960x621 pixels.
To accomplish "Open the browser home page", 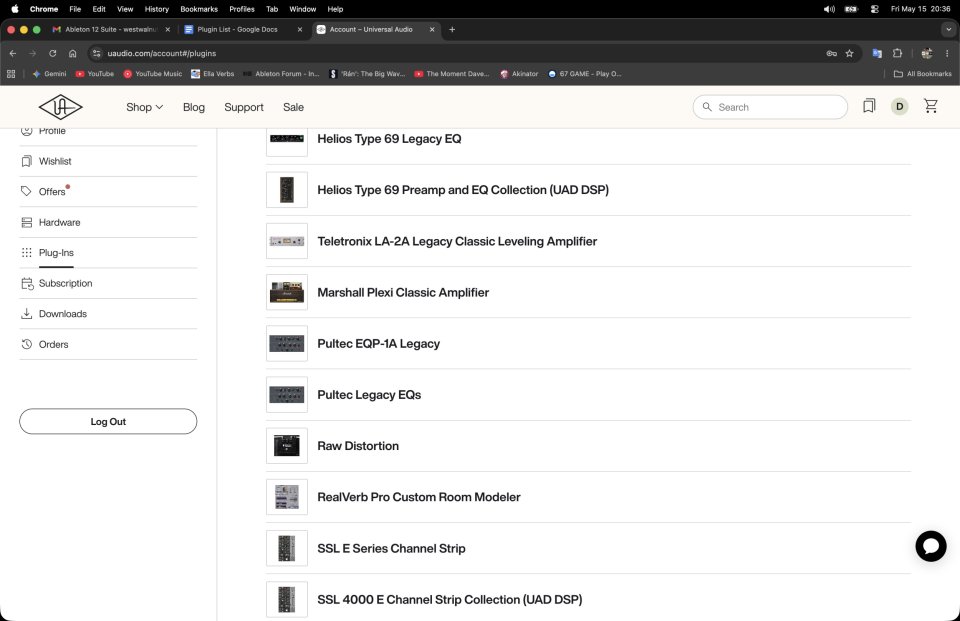I will coord(72,53).
